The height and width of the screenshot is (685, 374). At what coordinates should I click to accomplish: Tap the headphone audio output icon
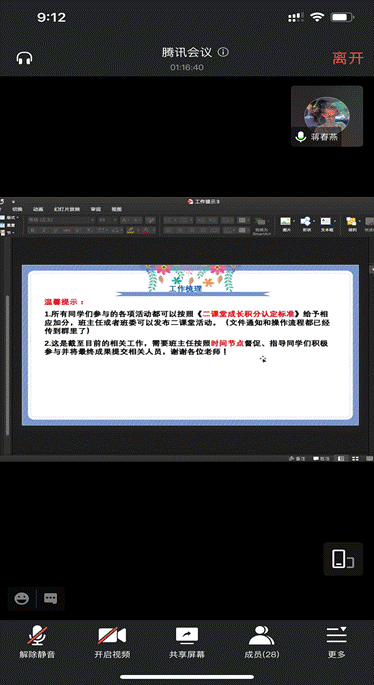click(x=24, y=58)
